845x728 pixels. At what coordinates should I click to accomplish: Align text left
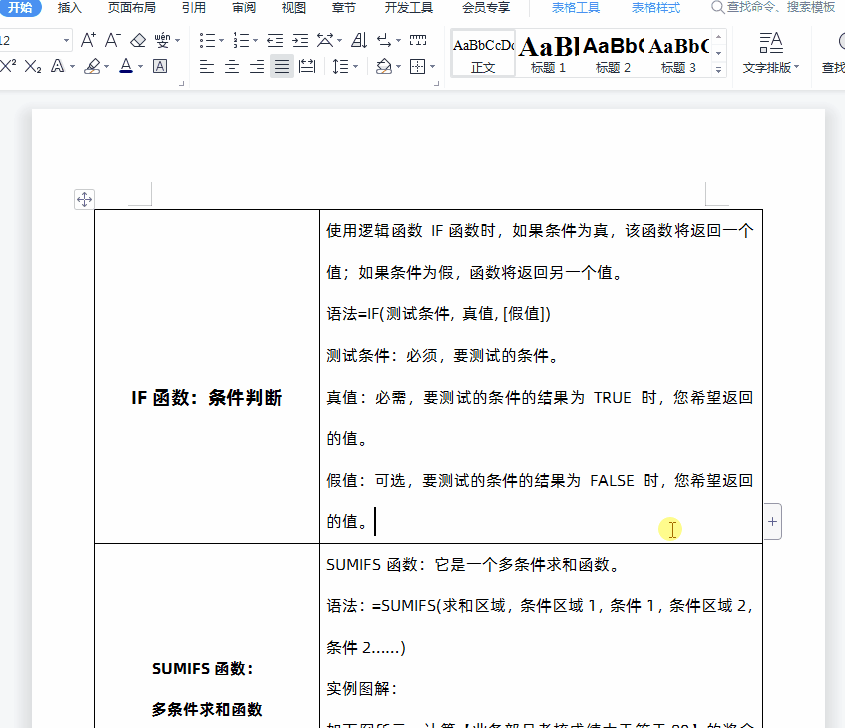pyautogui.click(x=207, y=67)
